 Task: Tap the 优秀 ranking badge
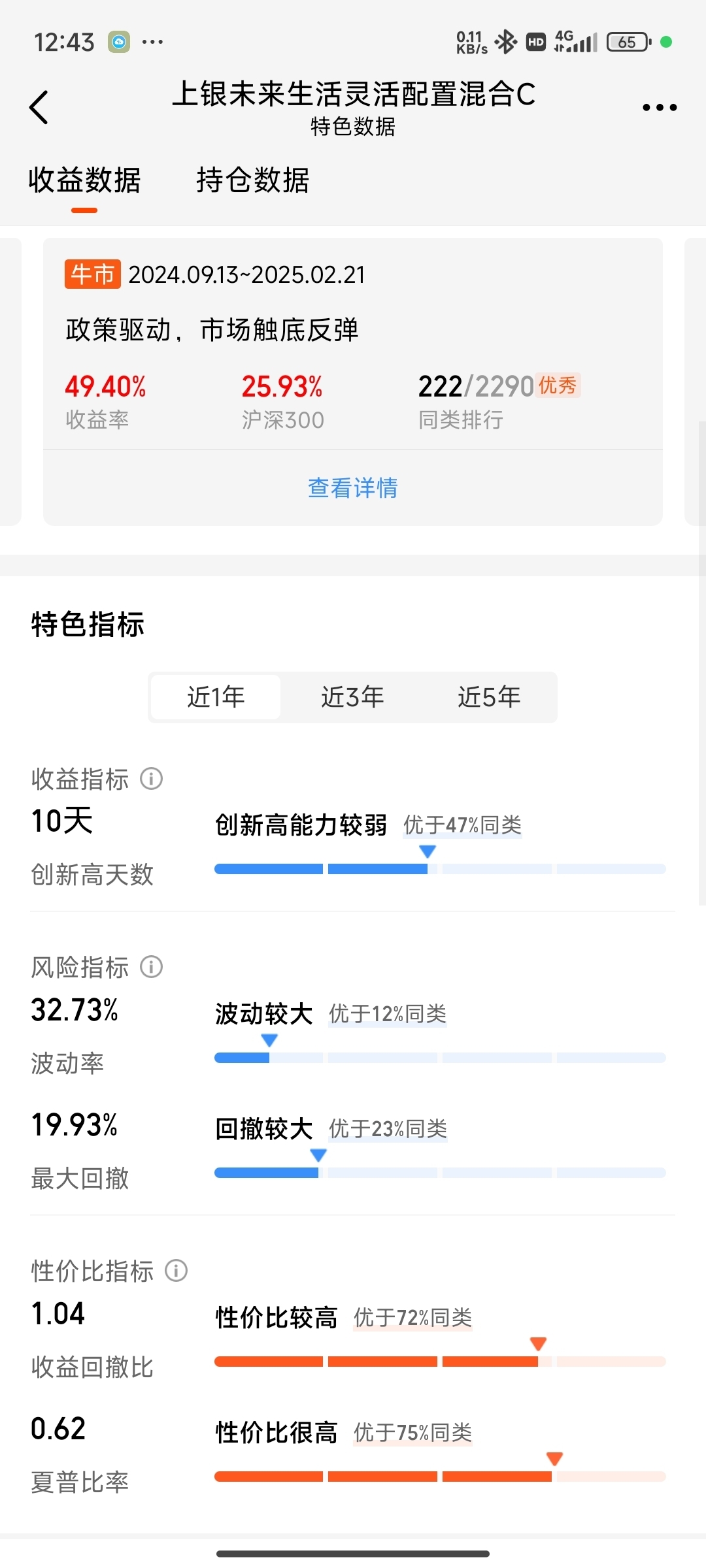(x=558, y=385)
